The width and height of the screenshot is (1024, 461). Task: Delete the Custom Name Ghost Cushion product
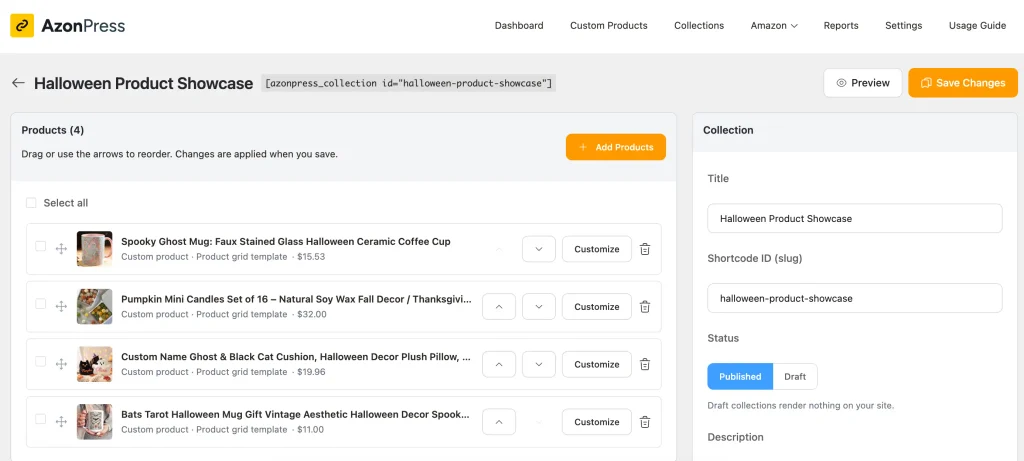click(645, 364)
